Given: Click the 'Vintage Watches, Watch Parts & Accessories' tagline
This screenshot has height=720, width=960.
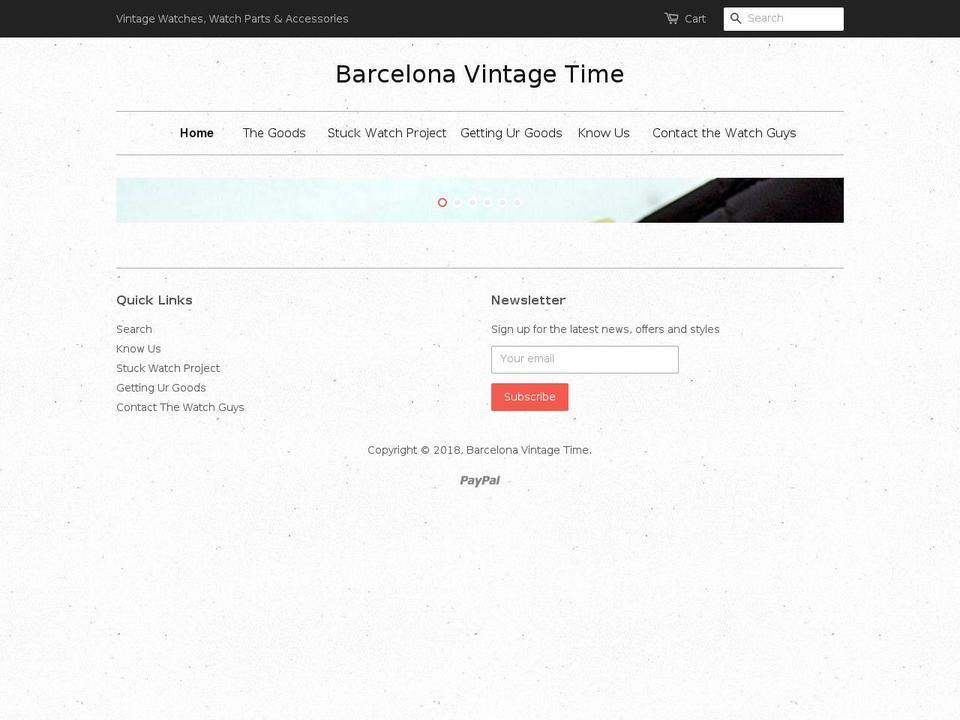Looking at the screenshot, I should click(232, 19).
